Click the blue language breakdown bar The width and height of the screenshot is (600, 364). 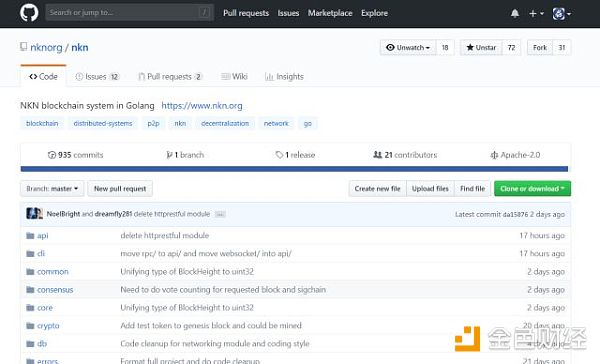tap(294, 169)
